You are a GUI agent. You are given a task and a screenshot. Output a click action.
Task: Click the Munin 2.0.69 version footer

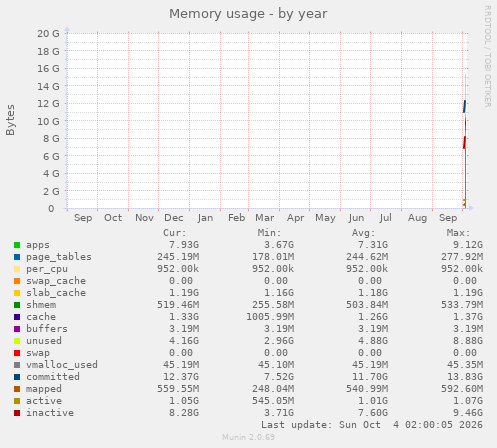coord(249,437)
